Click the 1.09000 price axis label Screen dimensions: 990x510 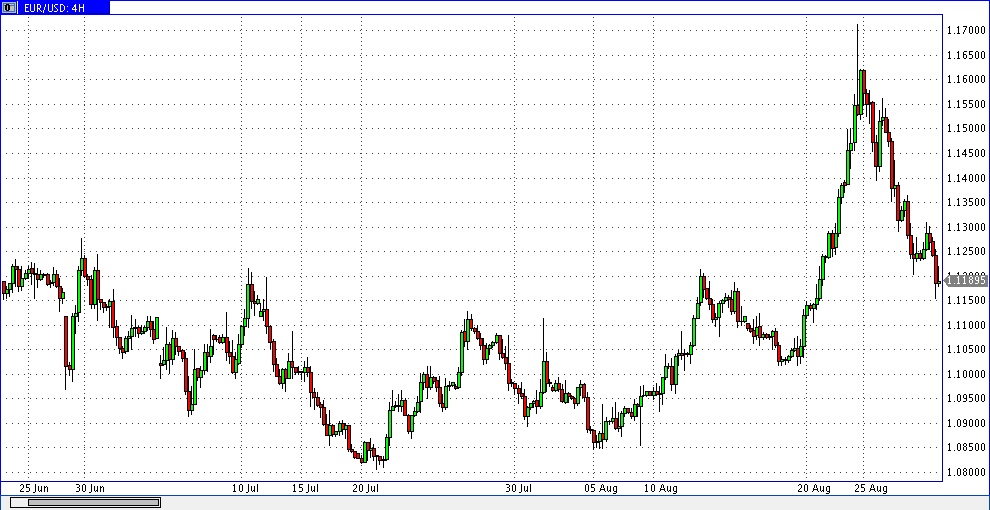(x=966, y=424)
